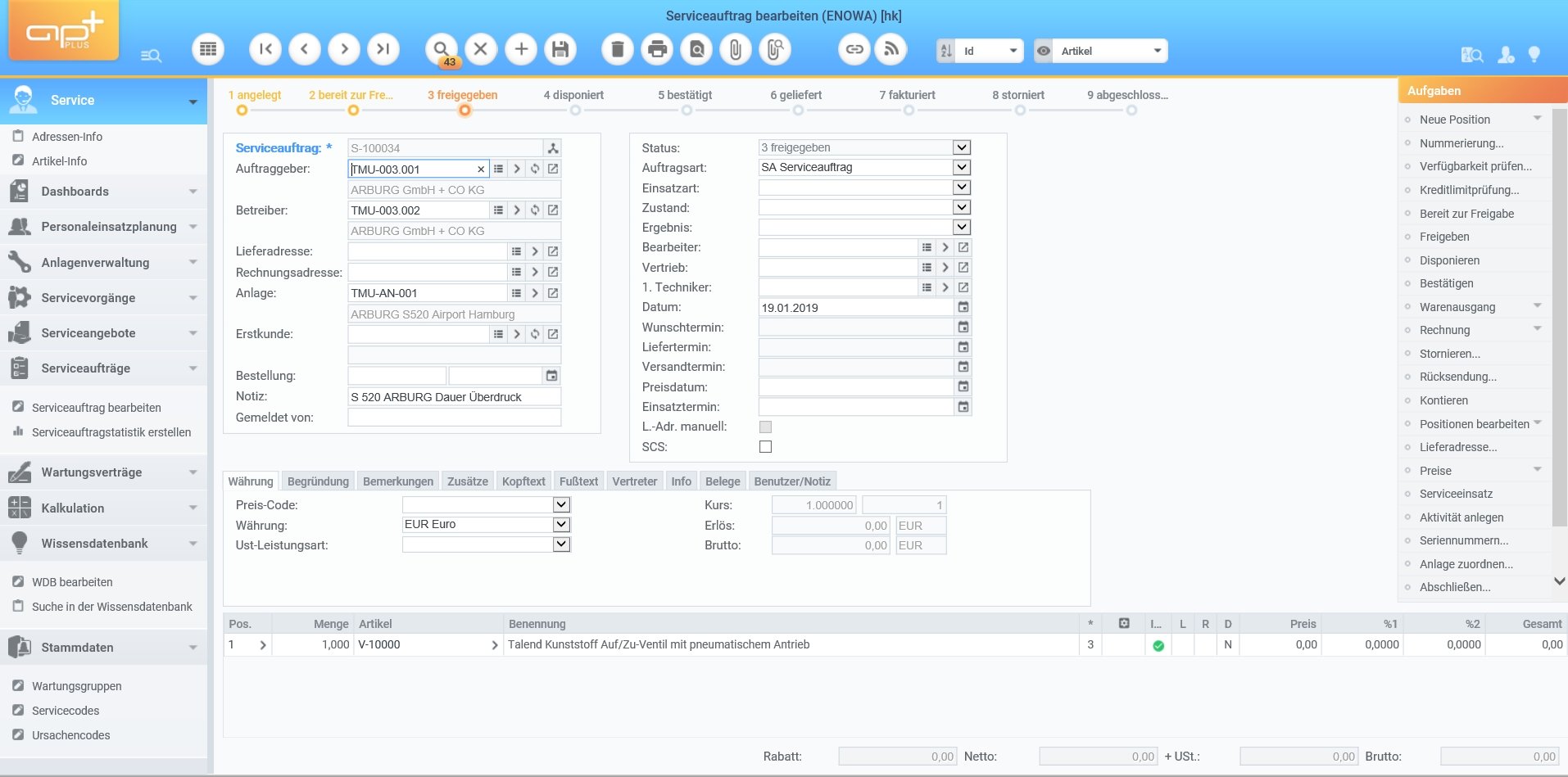The image size is (1568, 777).
Task: Open user profile icon in header
Action: tap(1506, 55)
